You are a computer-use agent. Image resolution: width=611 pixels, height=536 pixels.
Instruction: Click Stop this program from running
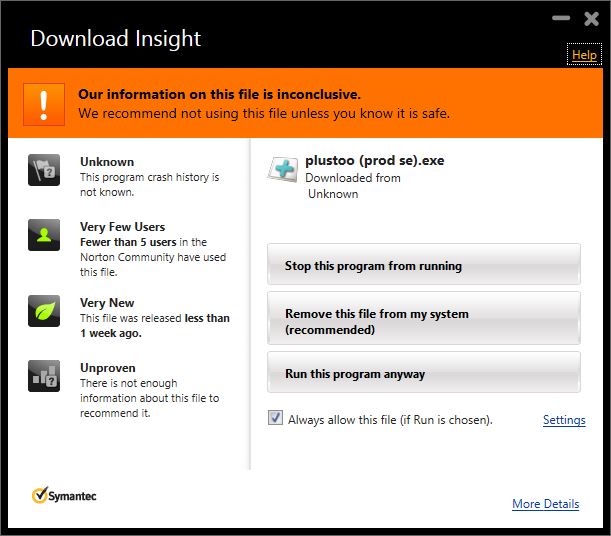point(424,264)
